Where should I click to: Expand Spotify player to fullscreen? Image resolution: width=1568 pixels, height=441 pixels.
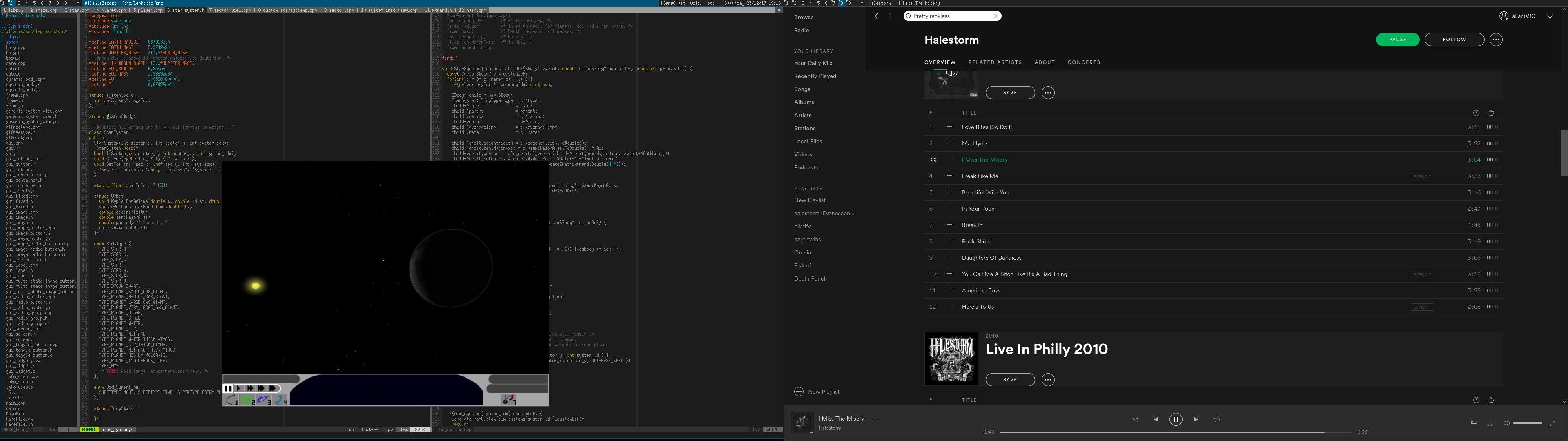[1552, 423]
